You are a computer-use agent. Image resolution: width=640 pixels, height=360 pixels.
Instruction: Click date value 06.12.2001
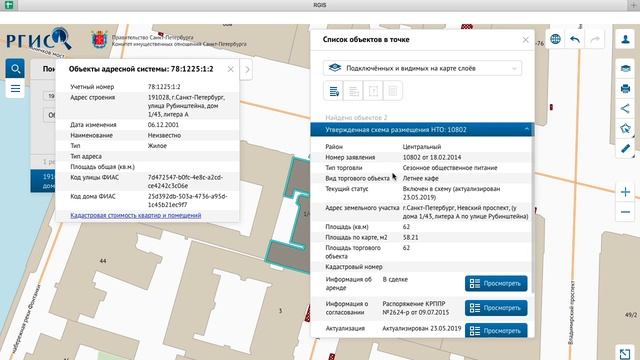(x=163, y=124)
